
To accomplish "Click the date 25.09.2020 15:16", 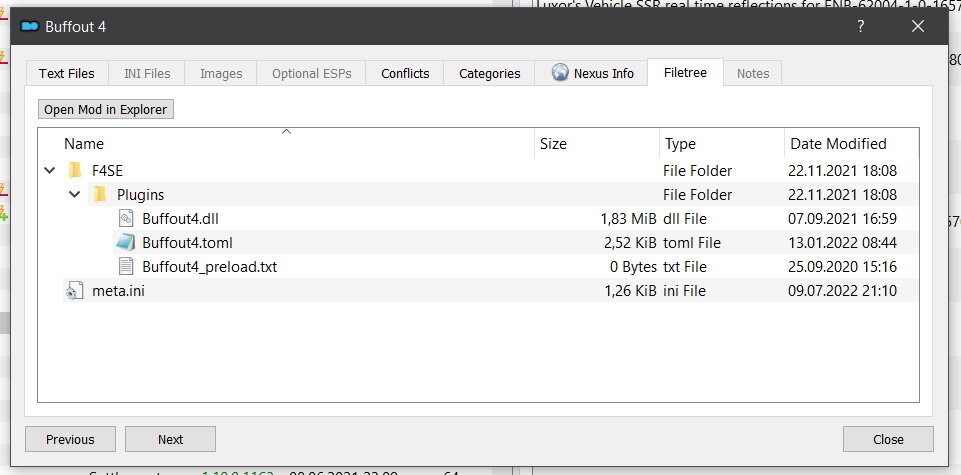I will click(842, 267).
